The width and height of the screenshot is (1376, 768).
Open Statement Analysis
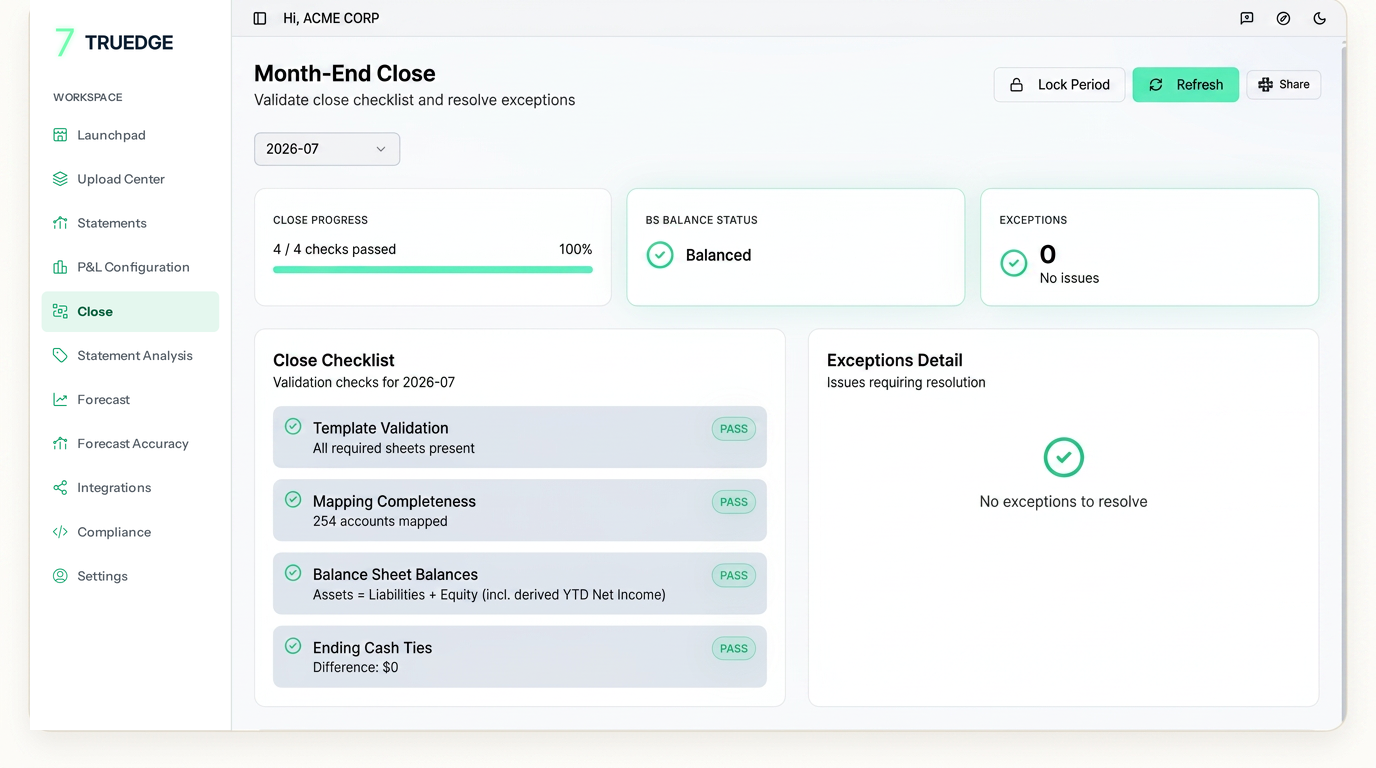click(x=130, y=355)
